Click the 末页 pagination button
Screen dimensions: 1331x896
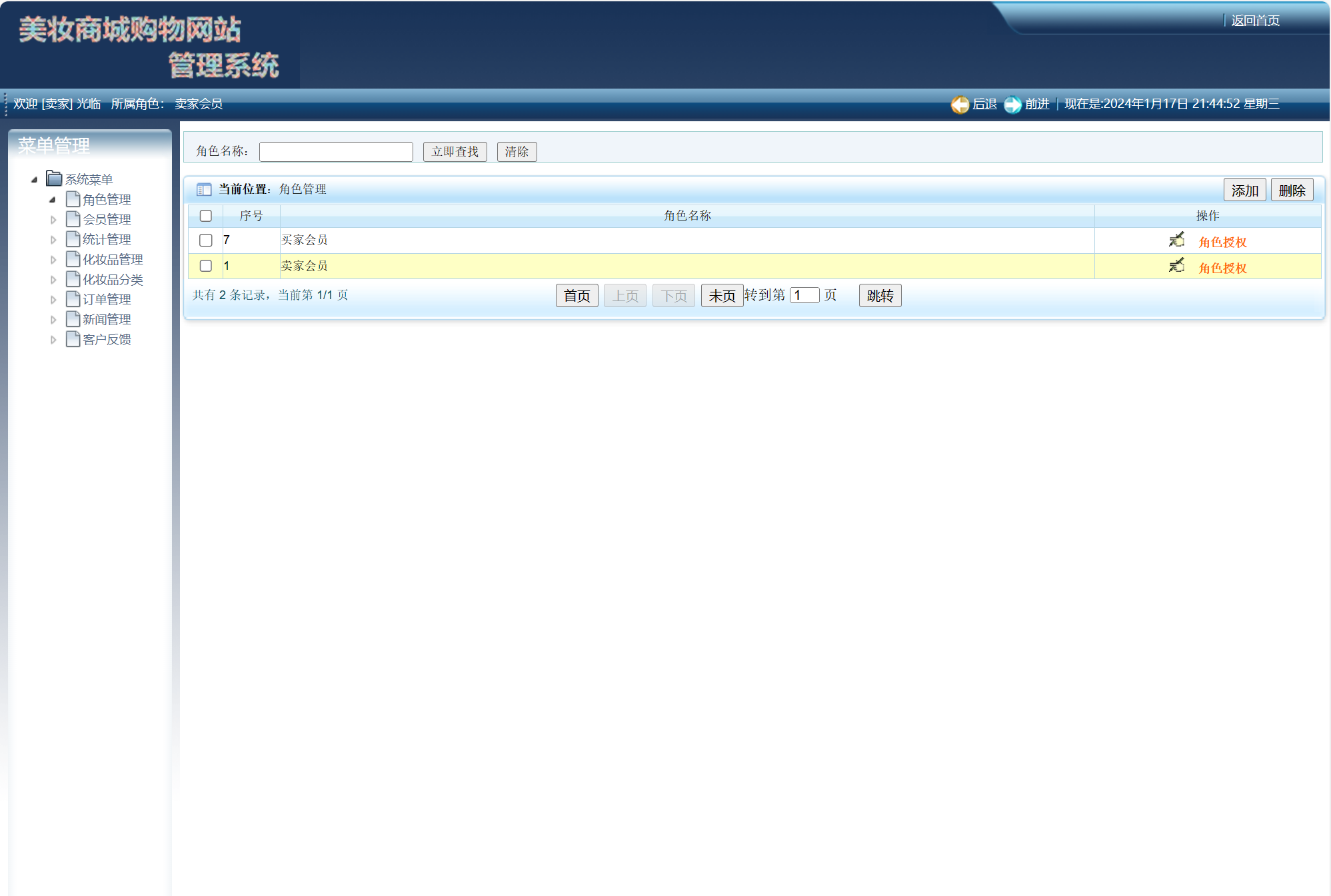(722, 295)
